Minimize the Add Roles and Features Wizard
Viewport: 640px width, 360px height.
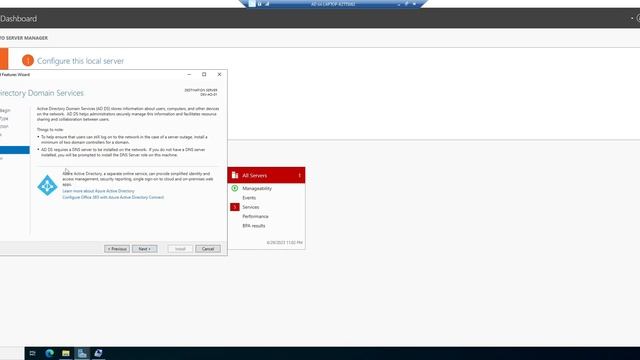click(189, 74)
